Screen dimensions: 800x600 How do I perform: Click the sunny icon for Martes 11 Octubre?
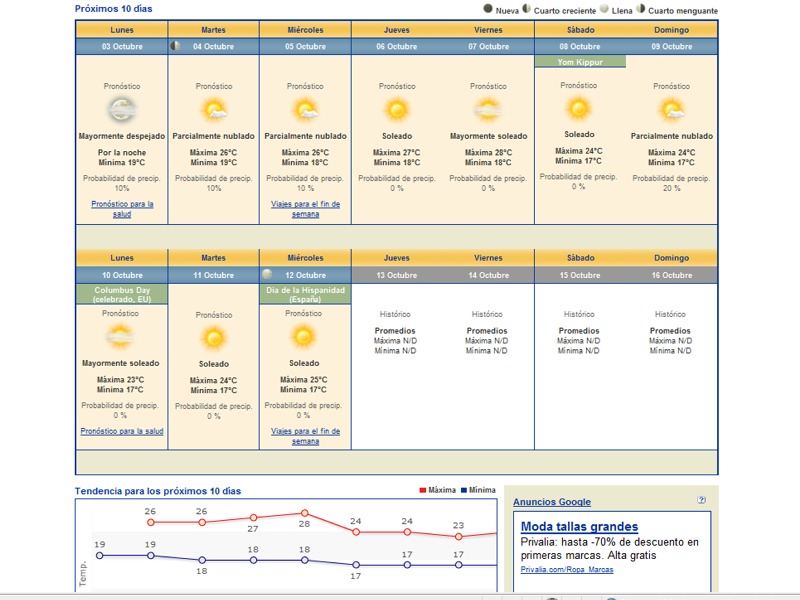click(213, 338)
